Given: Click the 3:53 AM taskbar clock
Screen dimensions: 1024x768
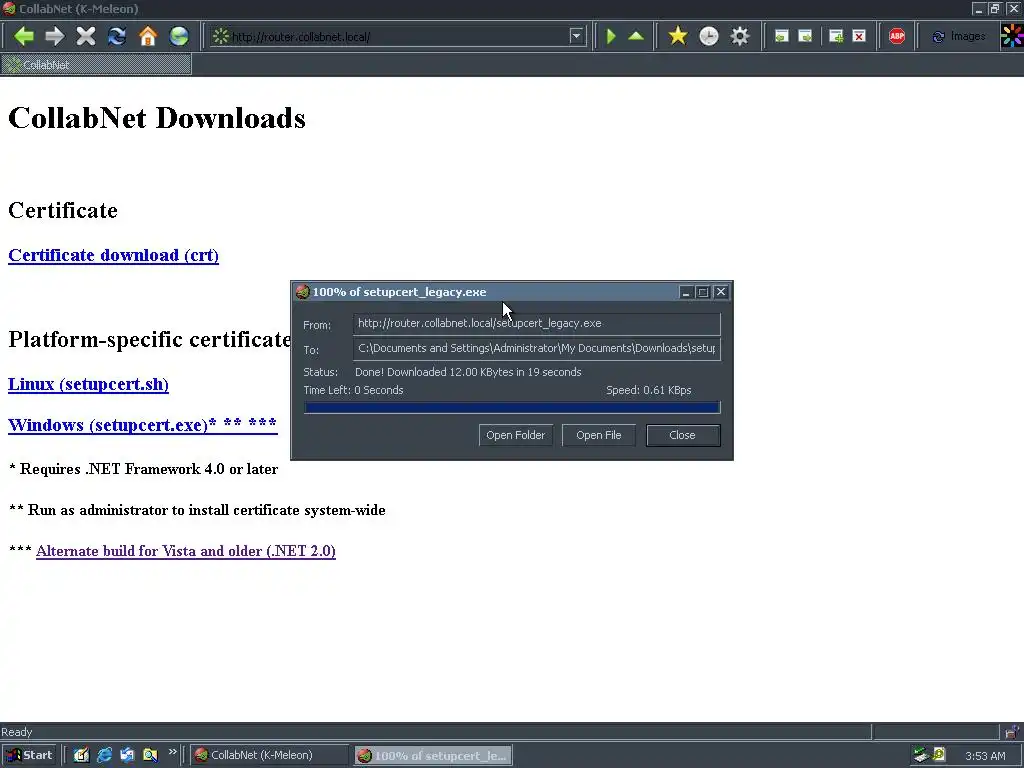Looking at the screenshot, I should 985,756.
